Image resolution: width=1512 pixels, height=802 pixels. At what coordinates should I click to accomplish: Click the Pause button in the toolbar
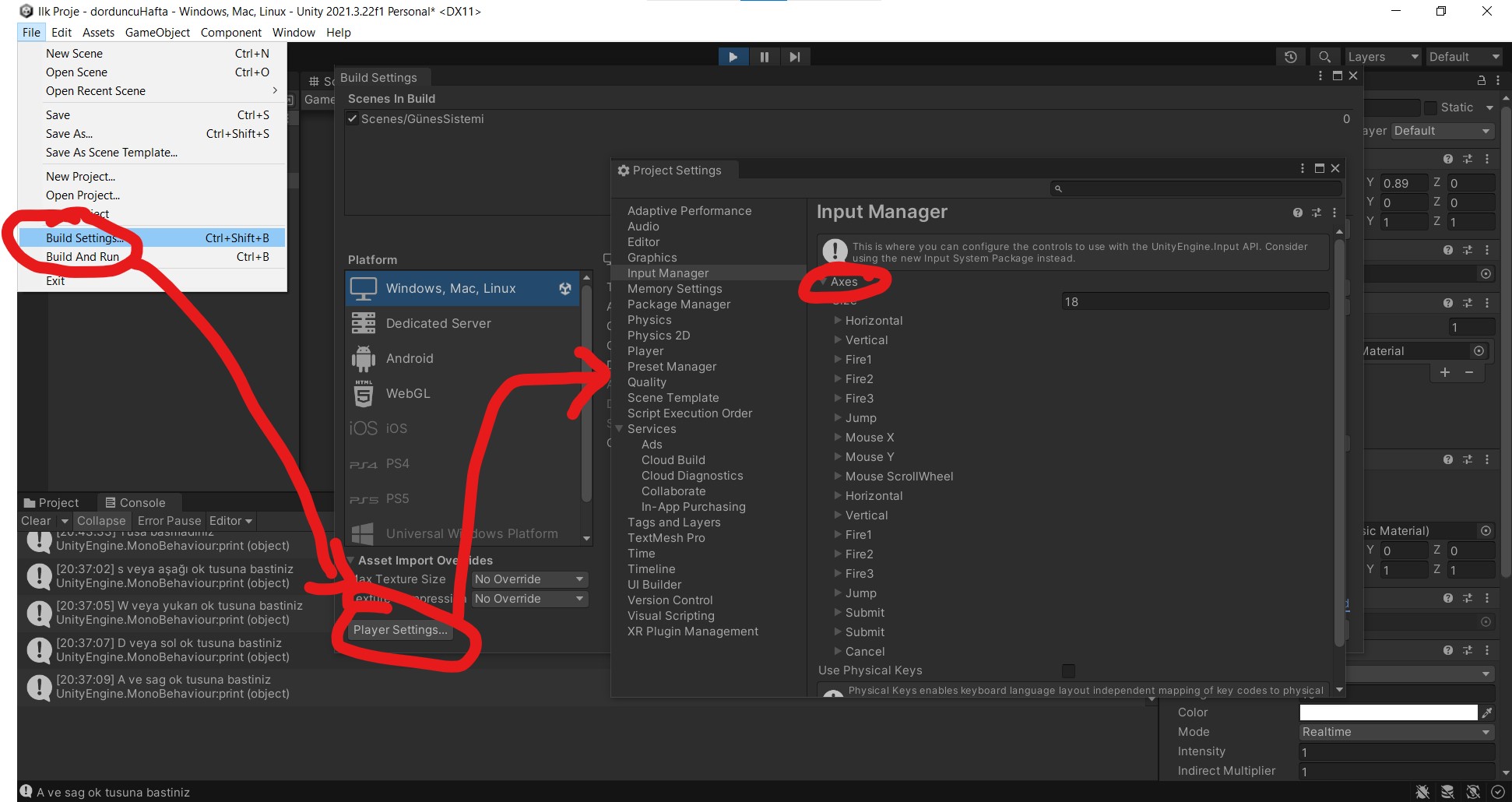(x=764, y=57)
